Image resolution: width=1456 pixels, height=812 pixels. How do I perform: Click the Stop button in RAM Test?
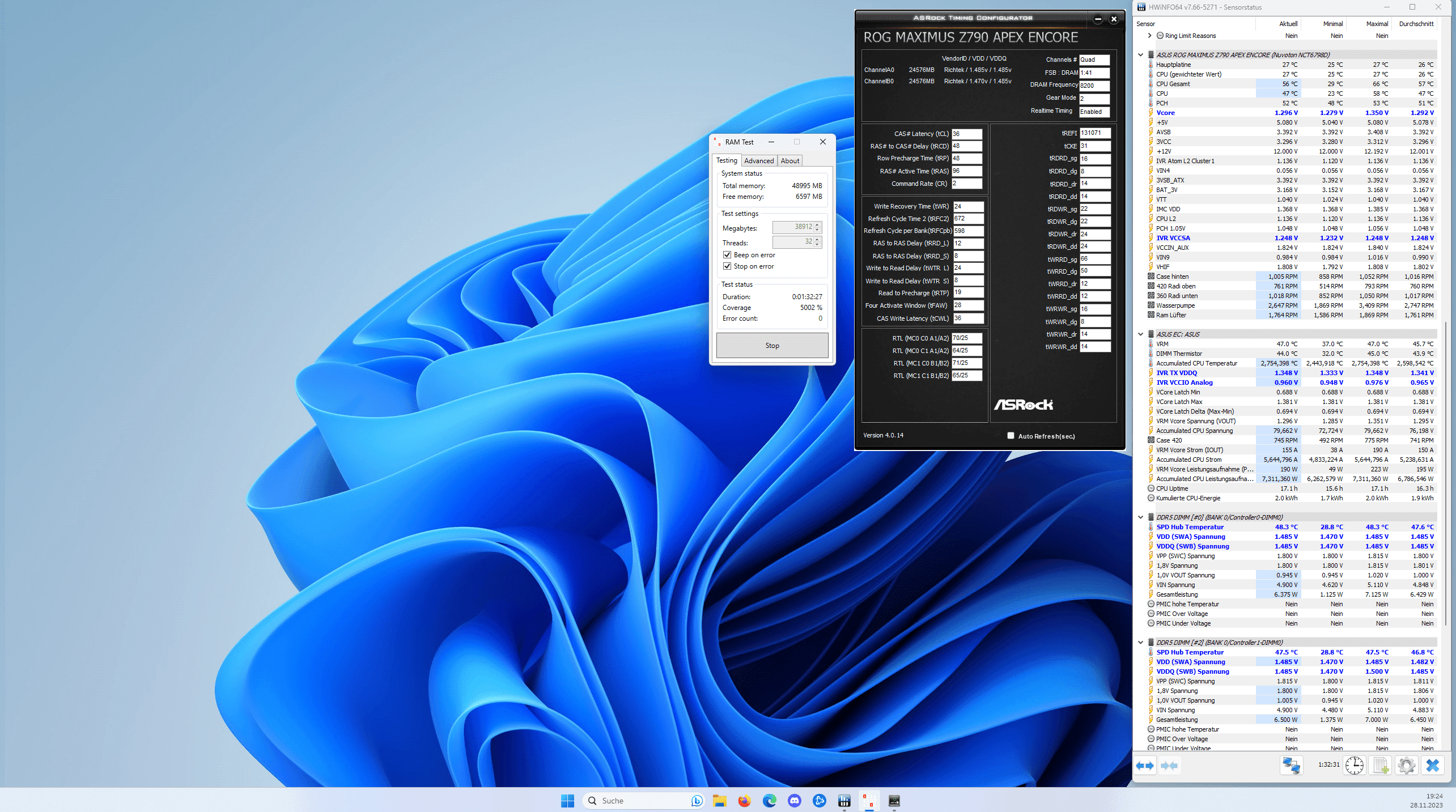click(772, 346)
